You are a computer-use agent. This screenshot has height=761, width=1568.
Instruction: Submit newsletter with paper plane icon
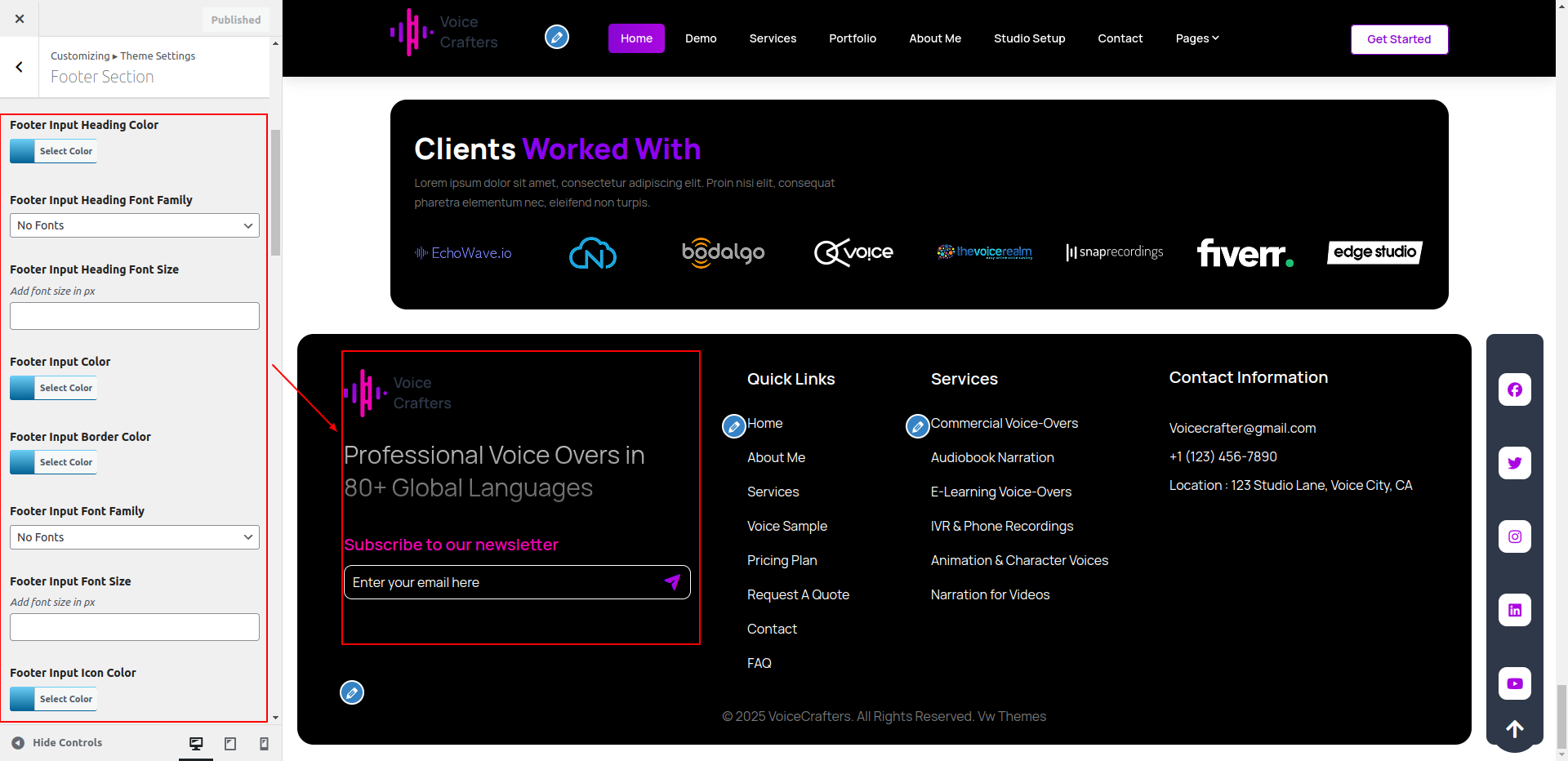pyautogui.click(x=672, y=582)
